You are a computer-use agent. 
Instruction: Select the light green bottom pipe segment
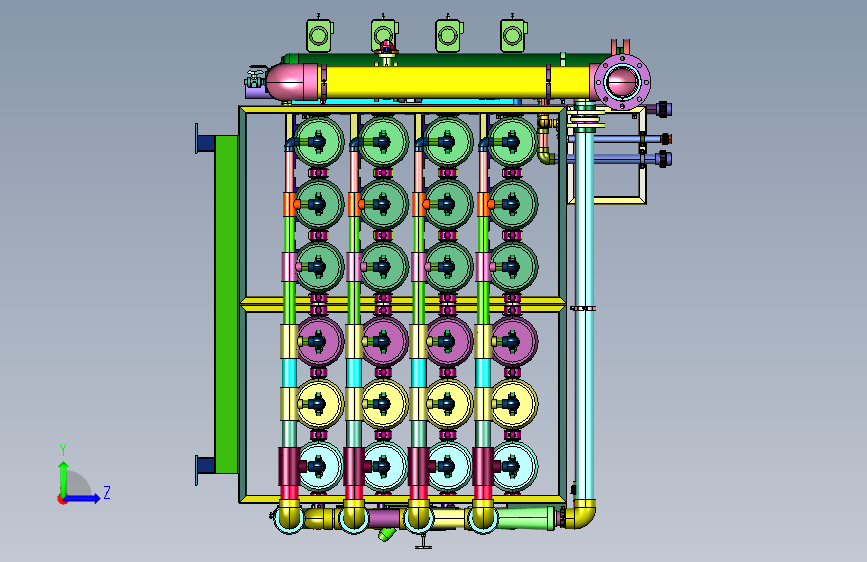click(x=525, y=519)
